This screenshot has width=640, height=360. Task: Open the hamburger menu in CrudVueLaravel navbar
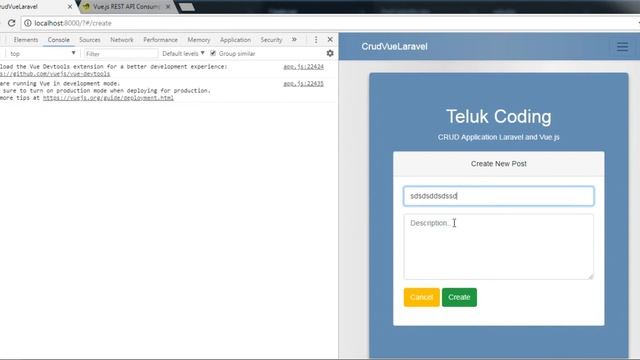tap(622, 47)
